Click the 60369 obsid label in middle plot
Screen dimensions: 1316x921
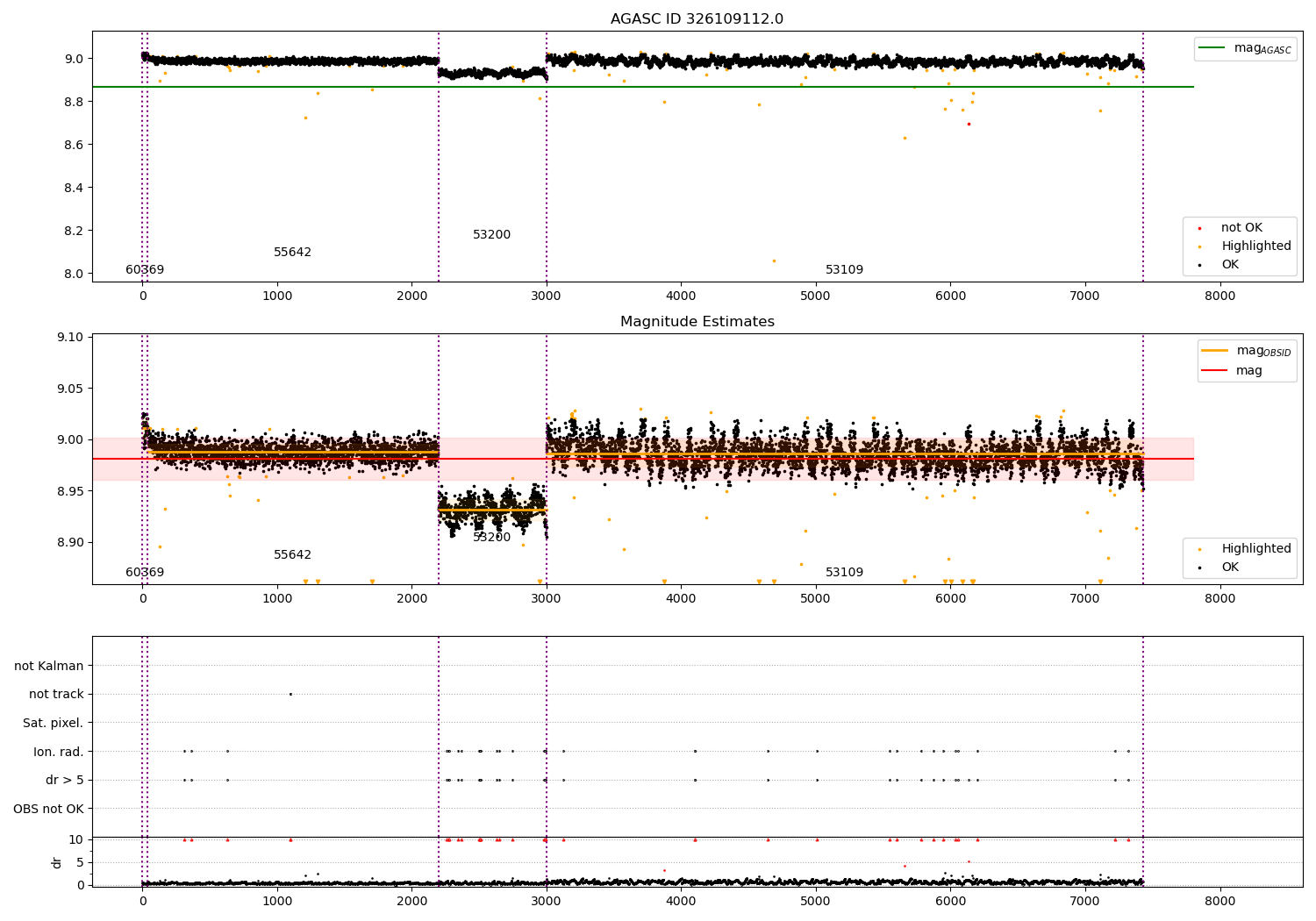[145, 573]
